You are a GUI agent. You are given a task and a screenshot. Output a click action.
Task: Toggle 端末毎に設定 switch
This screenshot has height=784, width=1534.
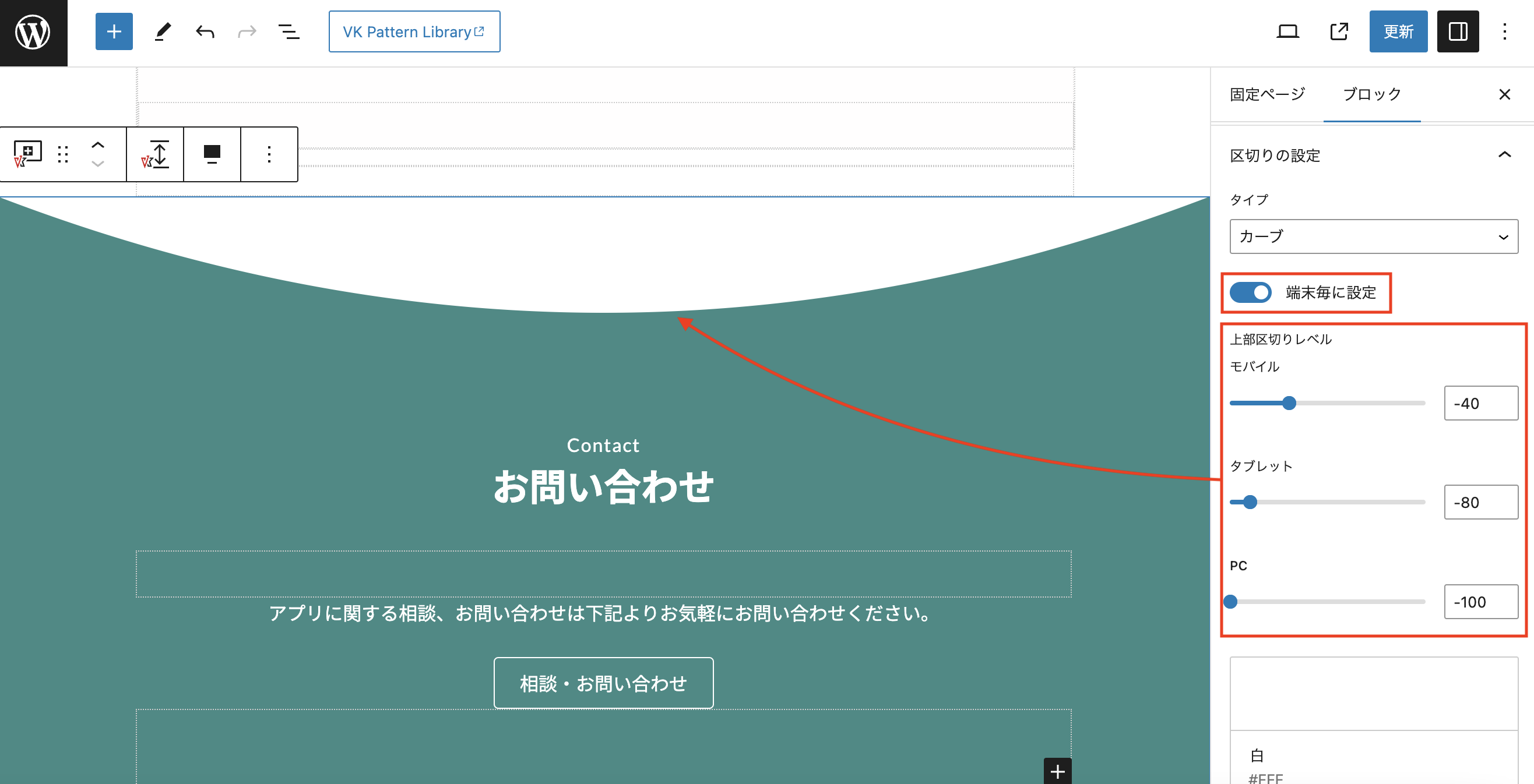click(x=1251, y=292)
